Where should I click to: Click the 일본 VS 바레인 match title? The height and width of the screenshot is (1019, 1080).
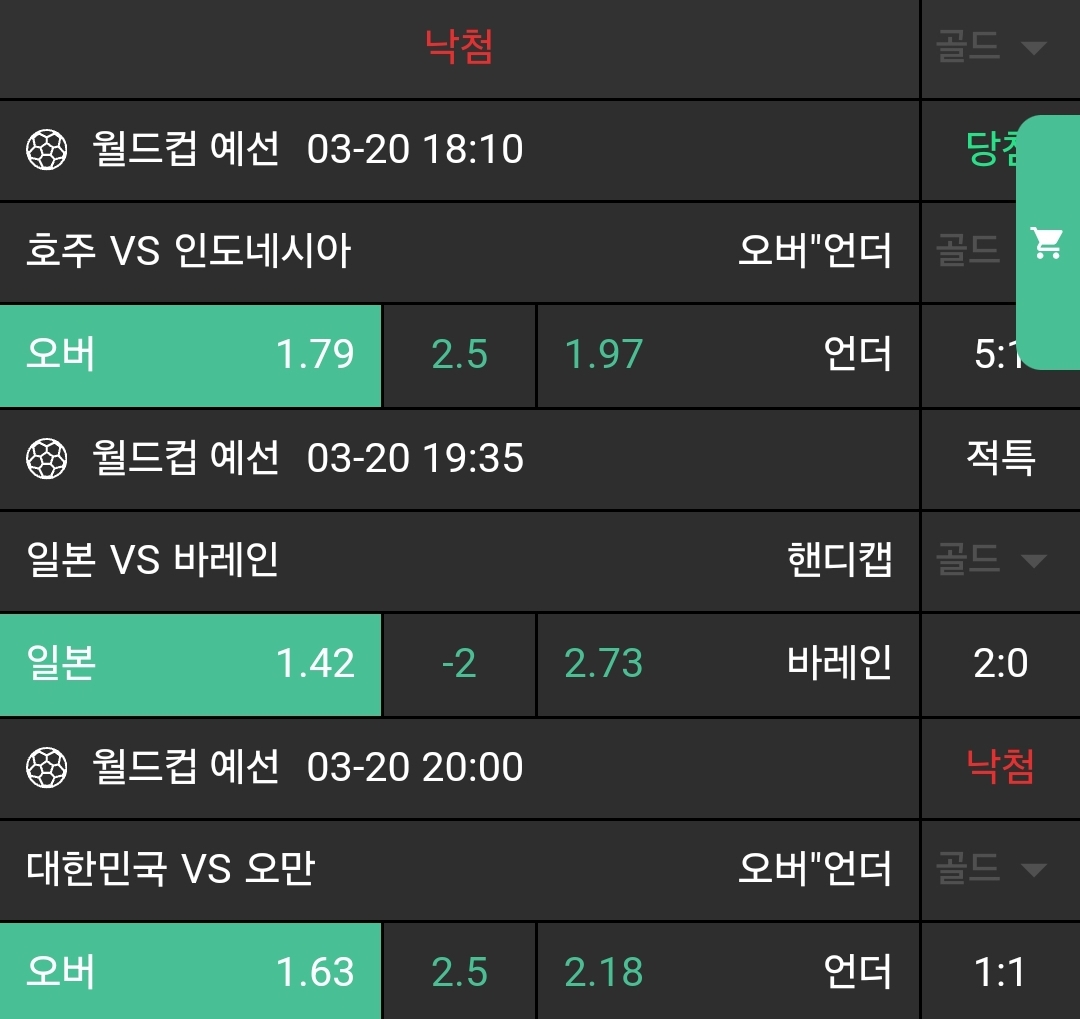(152, 560)
